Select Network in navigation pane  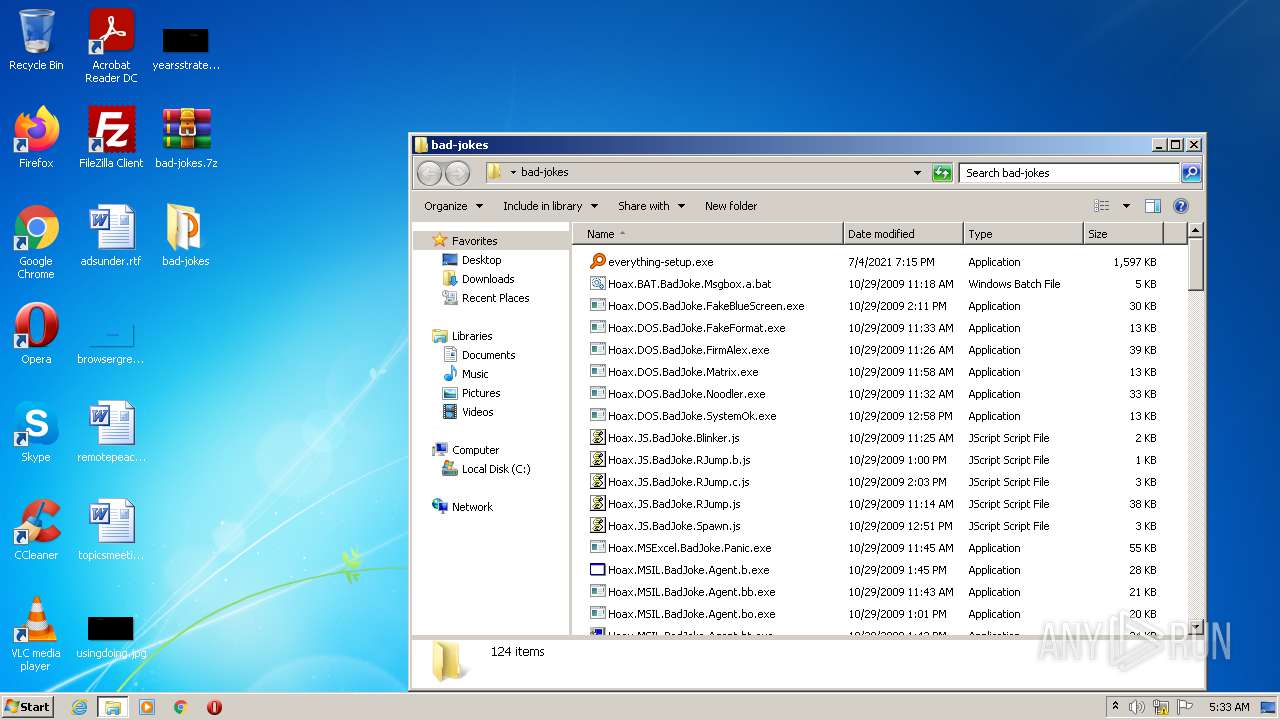tap(472, 507)
